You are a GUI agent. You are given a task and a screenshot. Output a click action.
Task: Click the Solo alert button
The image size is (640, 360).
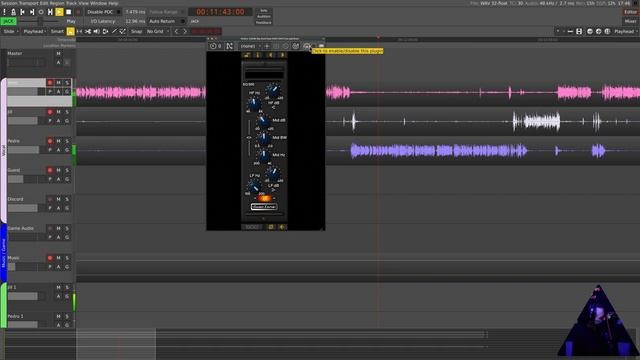(x=264, y=11)
